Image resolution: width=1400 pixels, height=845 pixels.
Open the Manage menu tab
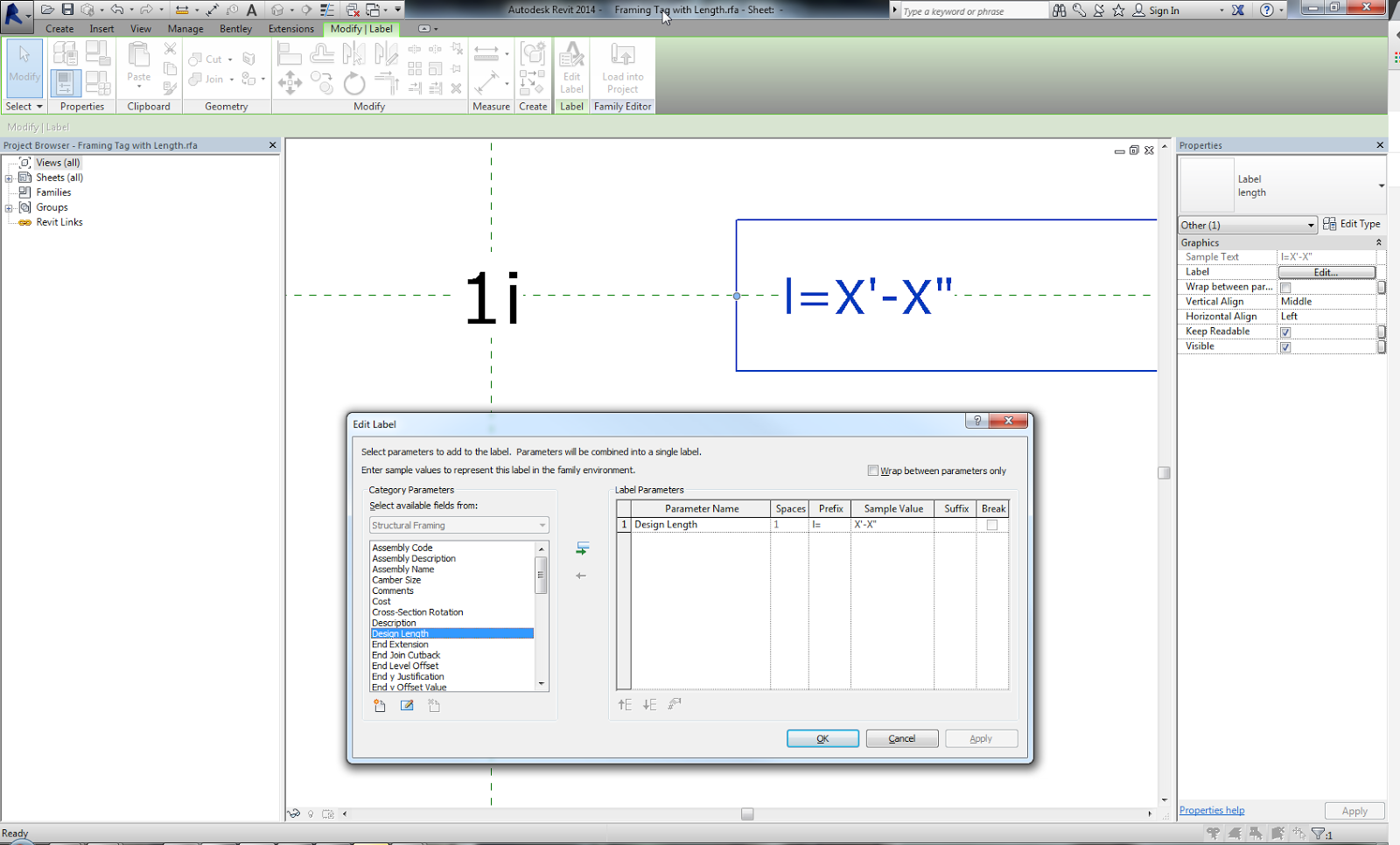(x=185, y=28)
